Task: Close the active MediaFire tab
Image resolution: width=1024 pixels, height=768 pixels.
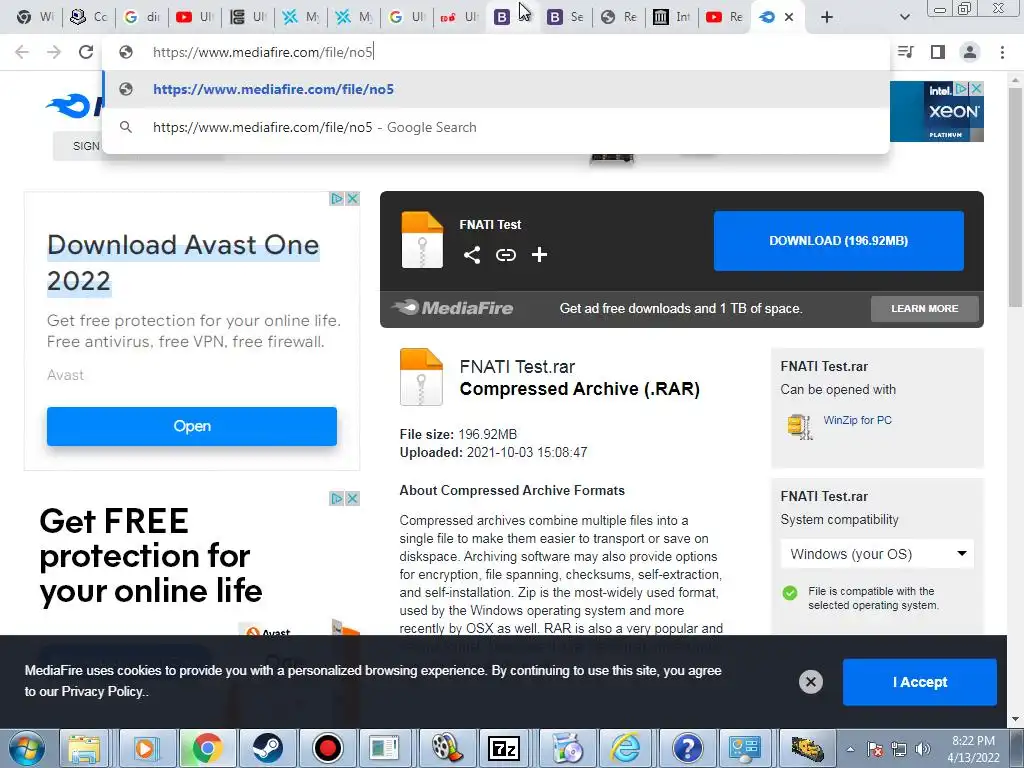Action: click(789, 17)
